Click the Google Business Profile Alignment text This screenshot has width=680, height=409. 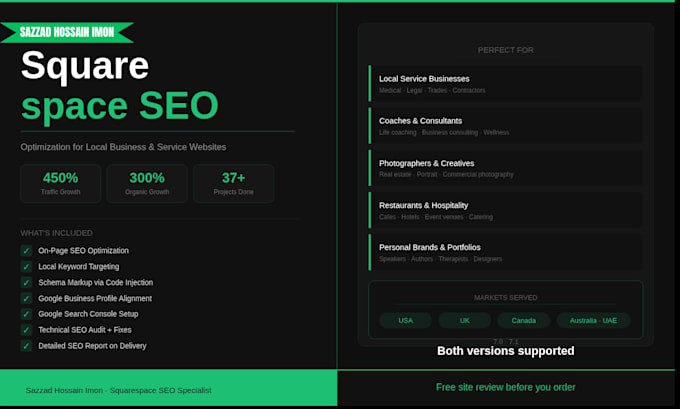95,298
